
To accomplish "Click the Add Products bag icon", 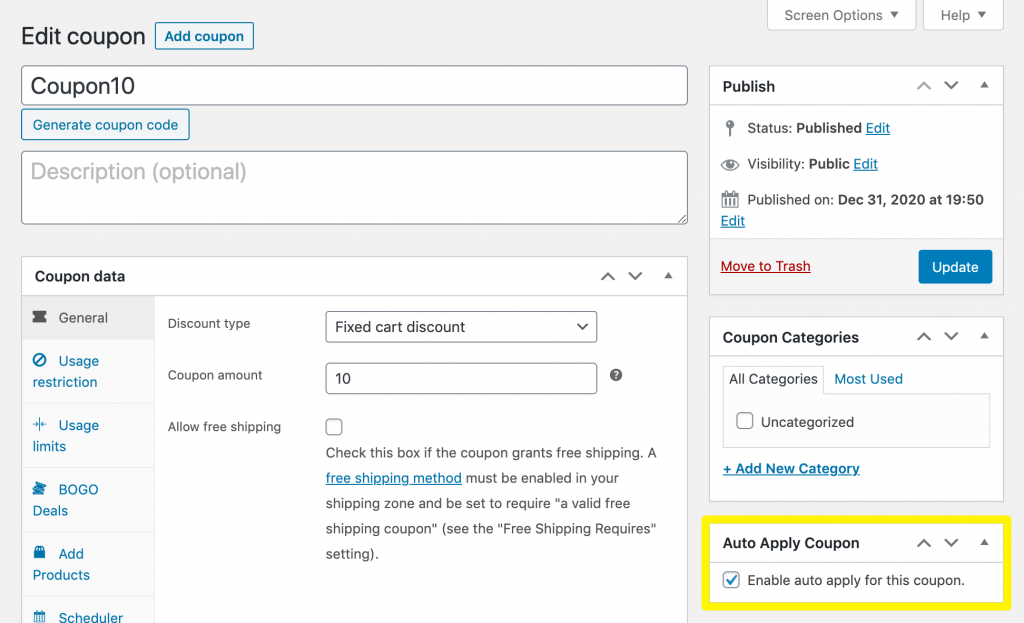I will (40, 552).
